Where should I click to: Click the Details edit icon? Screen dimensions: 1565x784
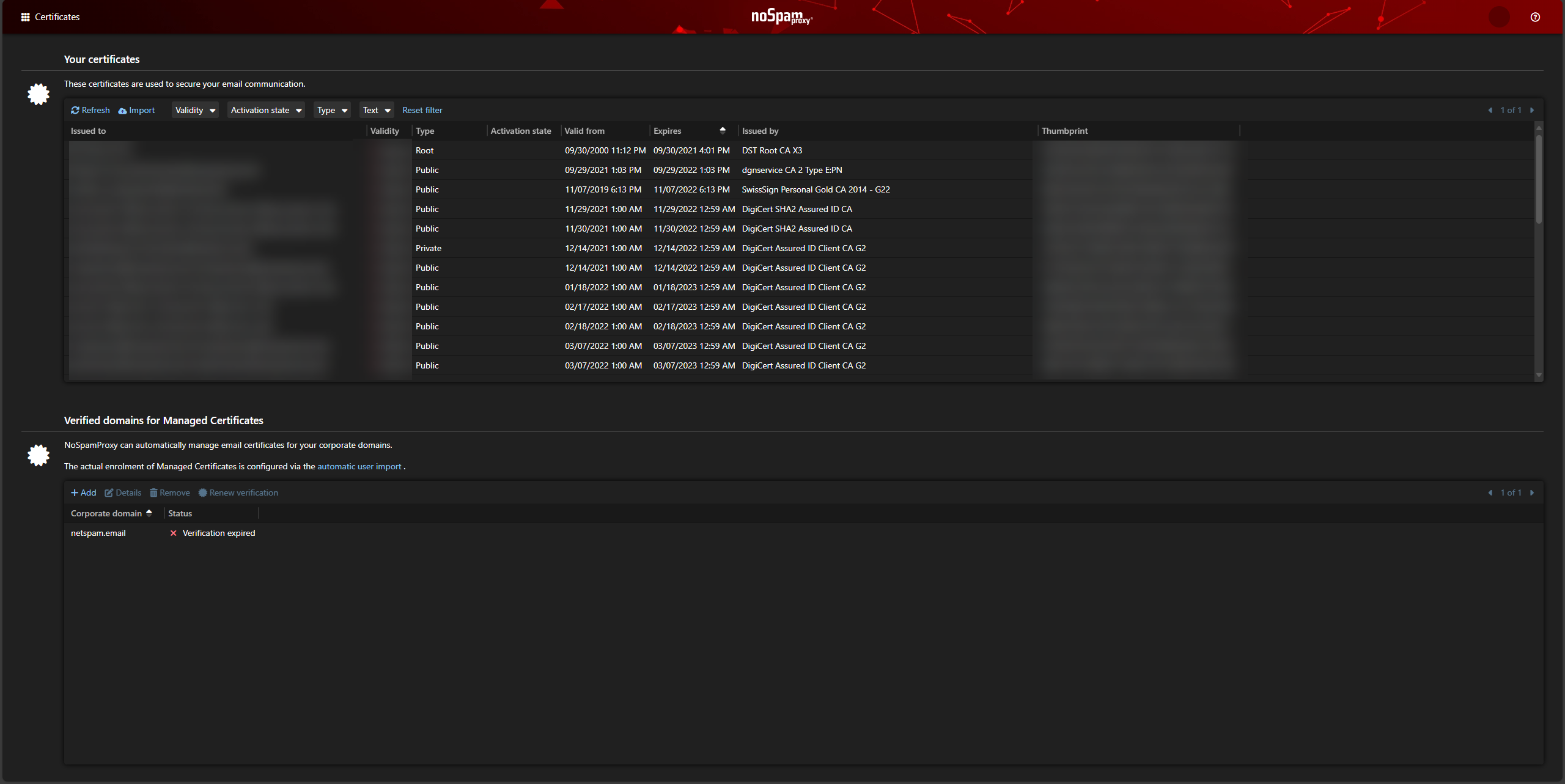coord(109,493)
